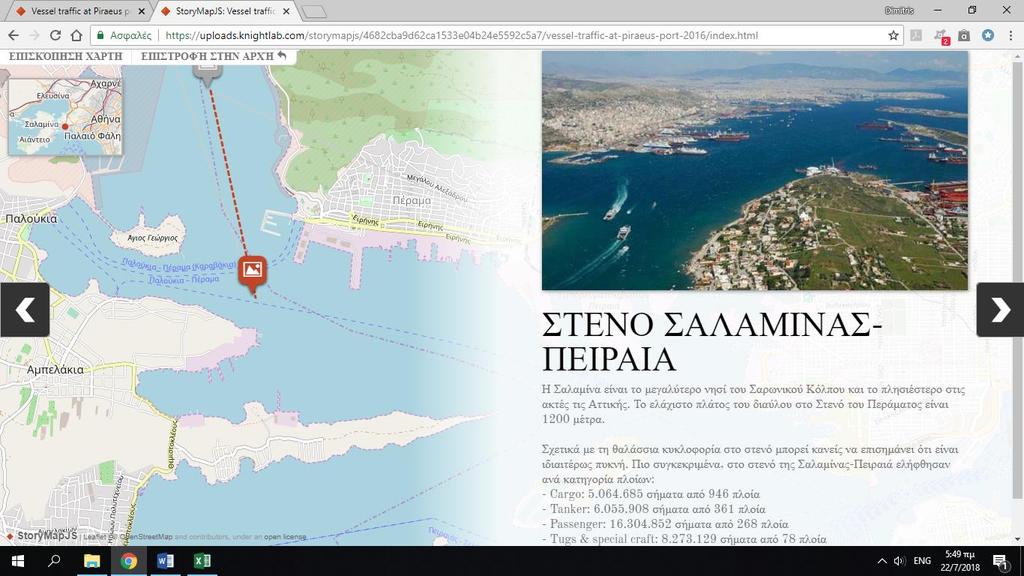Image resolution: width=1024 pixels, height=576 pixels.
Task: Click the red image map marker
Action: (252, 273)
